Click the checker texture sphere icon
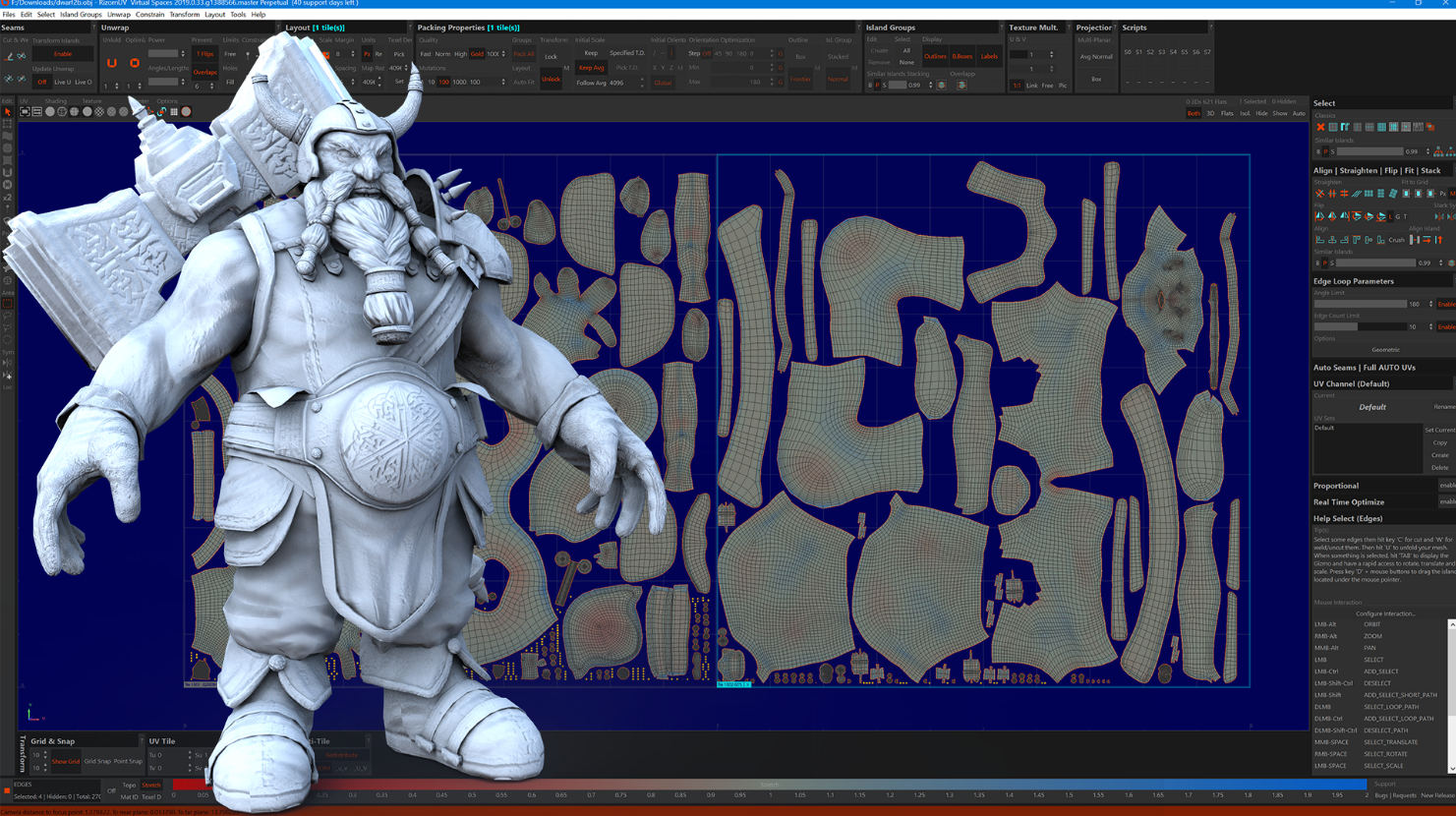This screenshot has height=816, width=1456. pyautogui.click(x=99, y=111)
